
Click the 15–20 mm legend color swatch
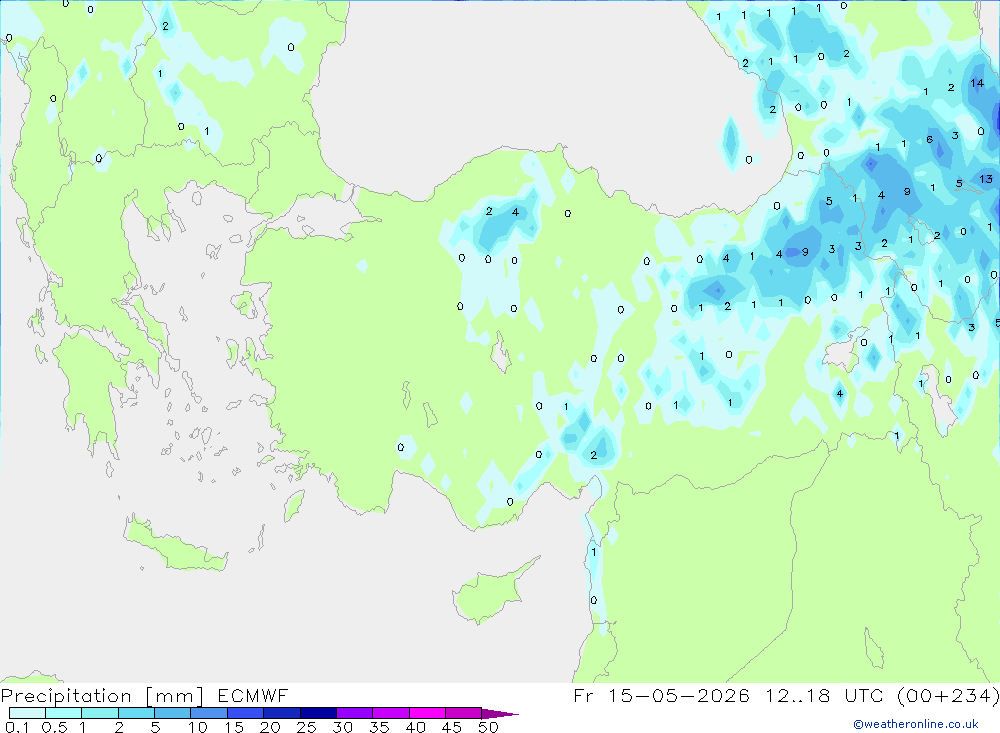coord(246,713)
